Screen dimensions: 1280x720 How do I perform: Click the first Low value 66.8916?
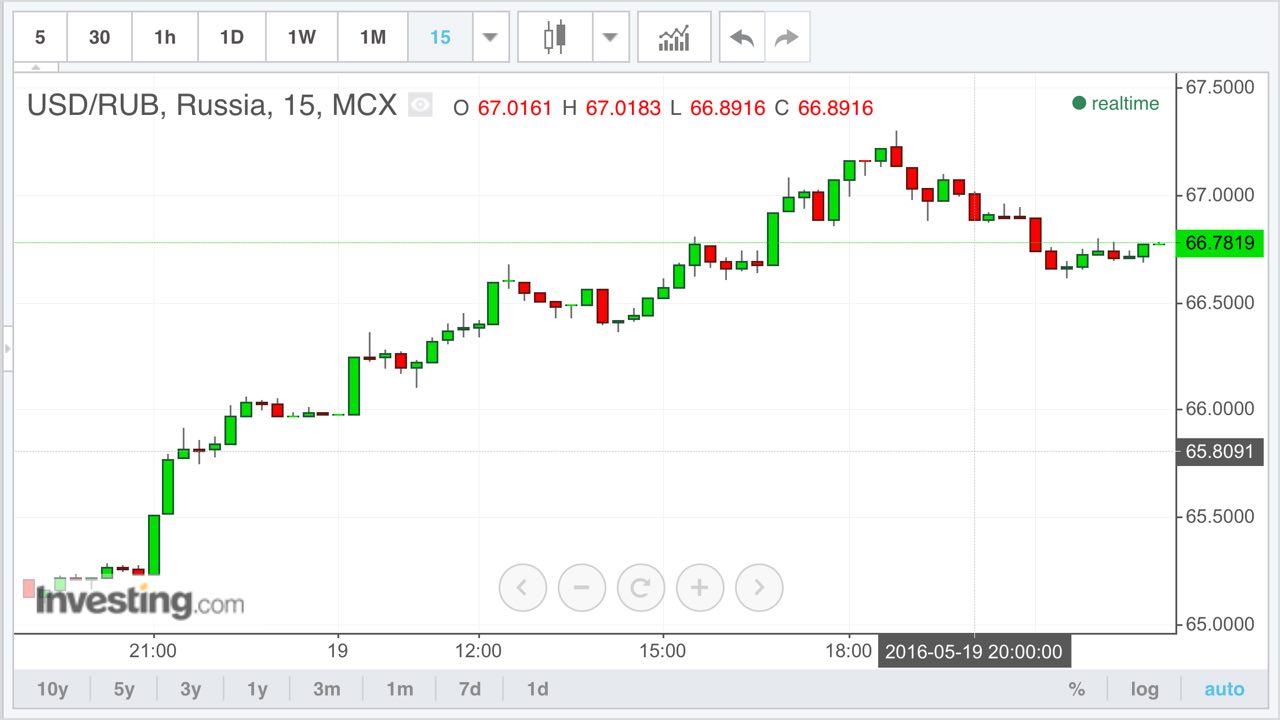[x=728, y=108]
